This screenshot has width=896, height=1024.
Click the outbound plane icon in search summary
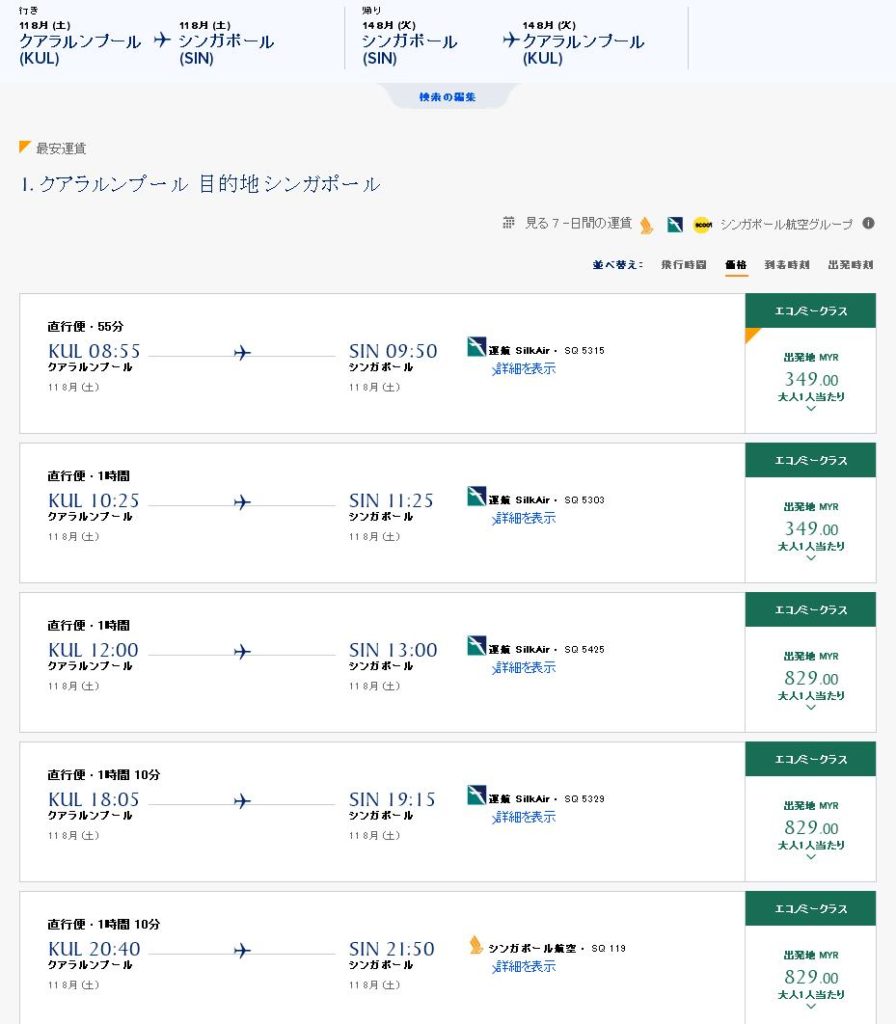click(162, 40)
